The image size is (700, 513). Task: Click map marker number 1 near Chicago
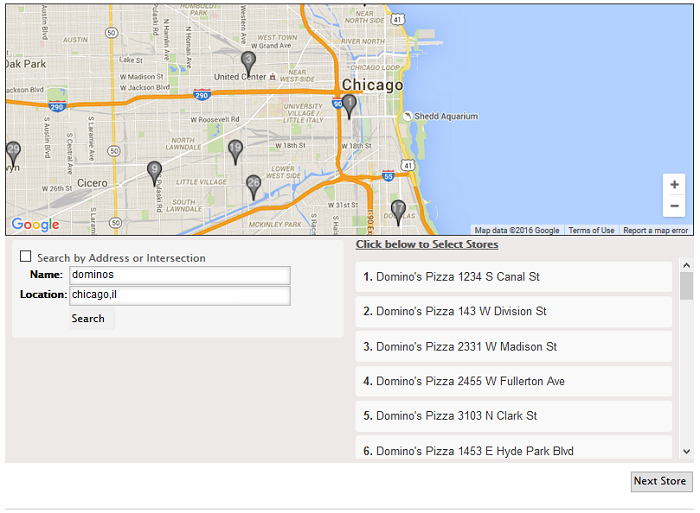[349, 106]
